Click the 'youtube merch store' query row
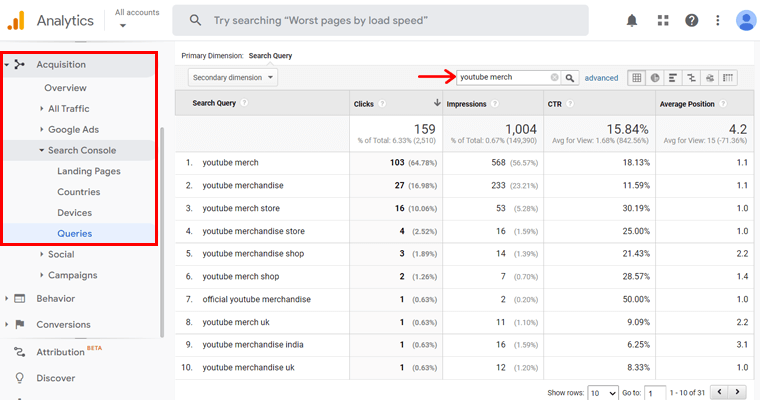Screen dimensions: 760x400 241,208
